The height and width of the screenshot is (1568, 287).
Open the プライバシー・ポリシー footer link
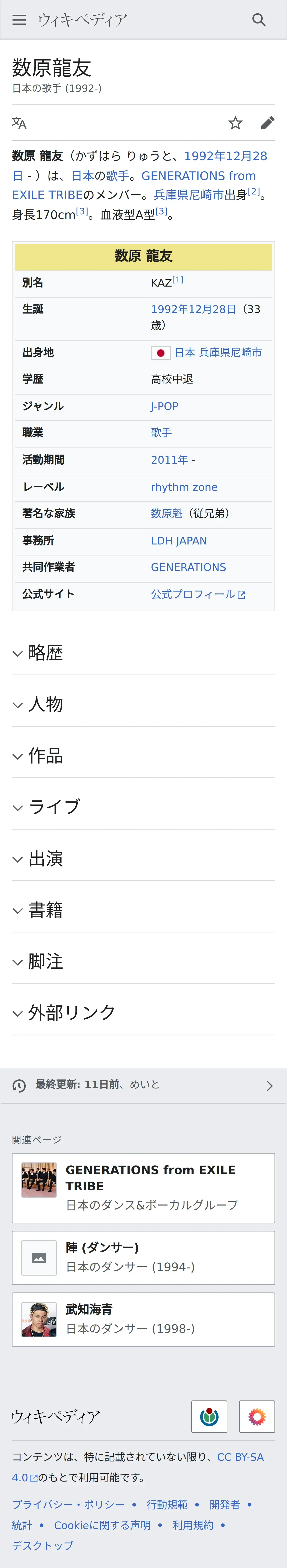point(68,1504)
